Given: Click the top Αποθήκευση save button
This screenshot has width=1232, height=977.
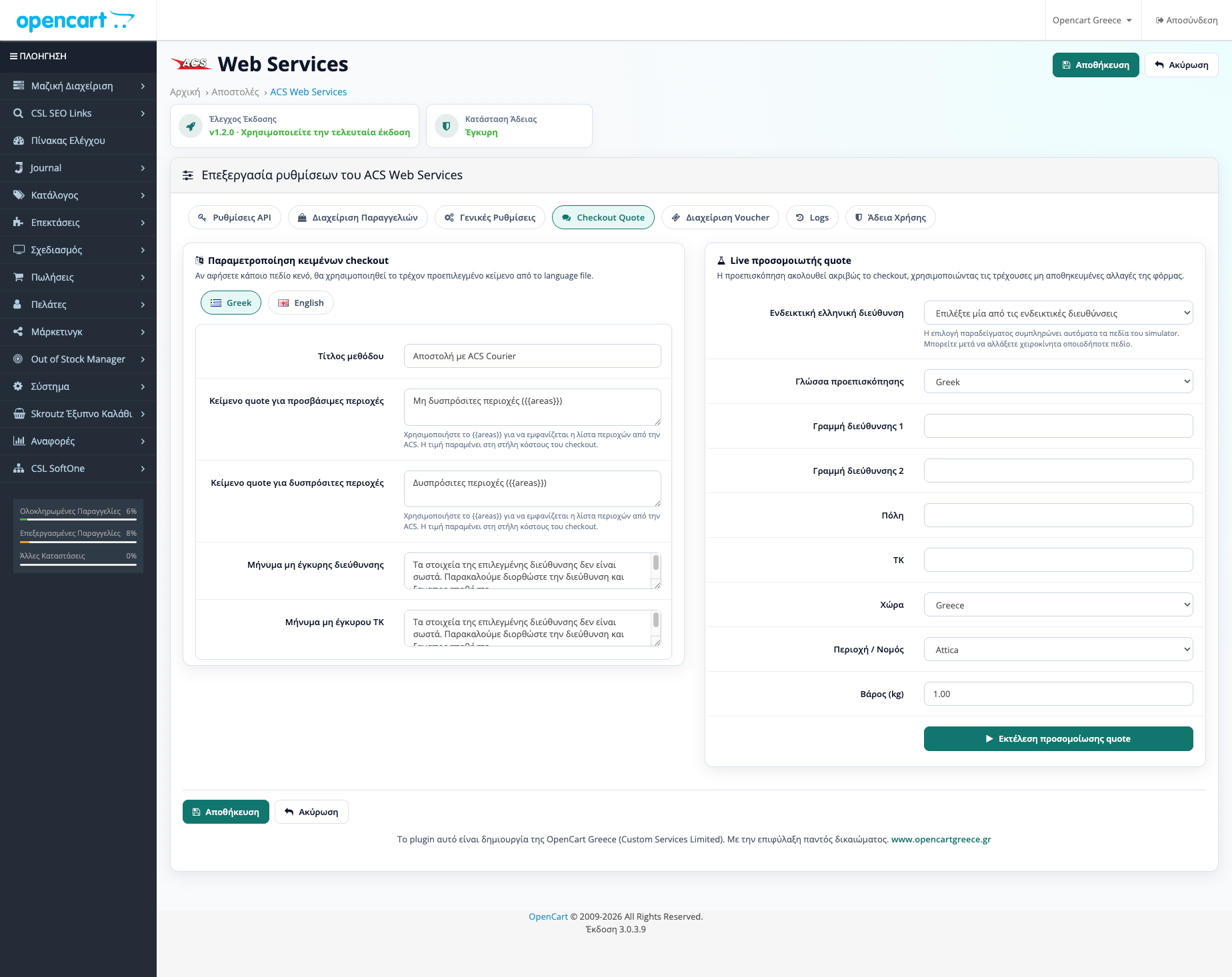Looking at the screenshot, I should coord(1096,65).
